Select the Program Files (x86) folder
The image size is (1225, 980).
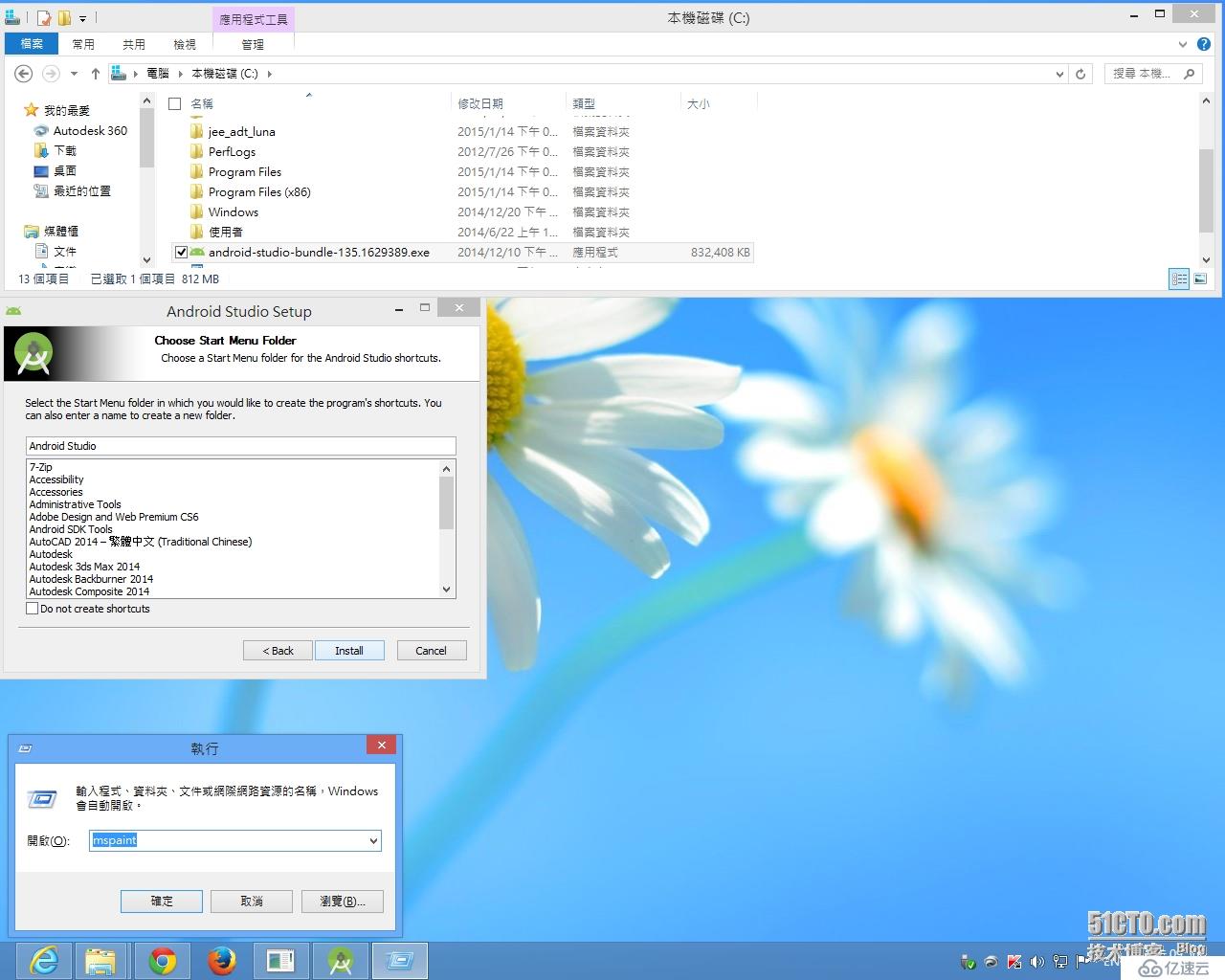click(259, 192)
